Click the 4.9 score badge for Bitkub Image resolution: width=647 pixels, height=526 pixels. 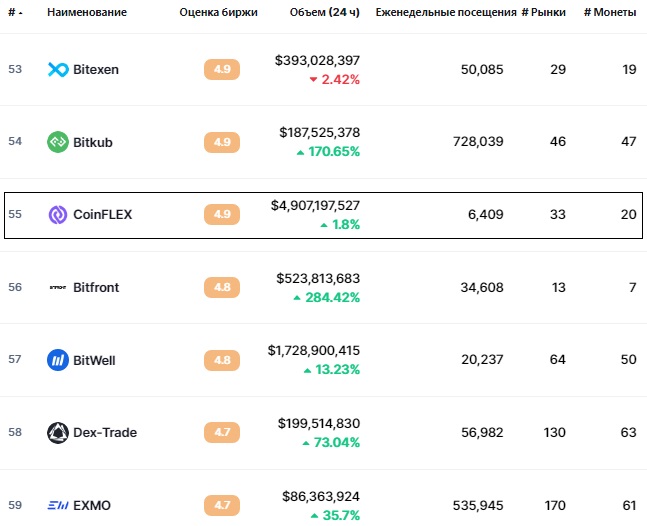point(222,142)
